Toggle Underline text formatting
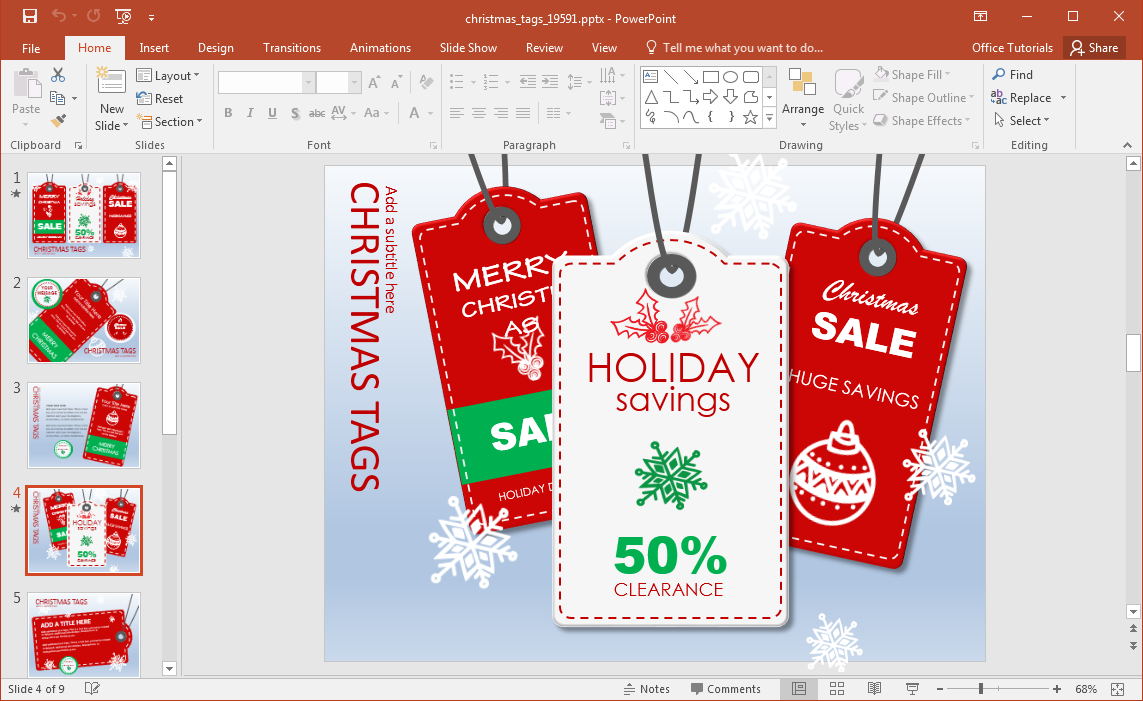 [x=272, y=113]
